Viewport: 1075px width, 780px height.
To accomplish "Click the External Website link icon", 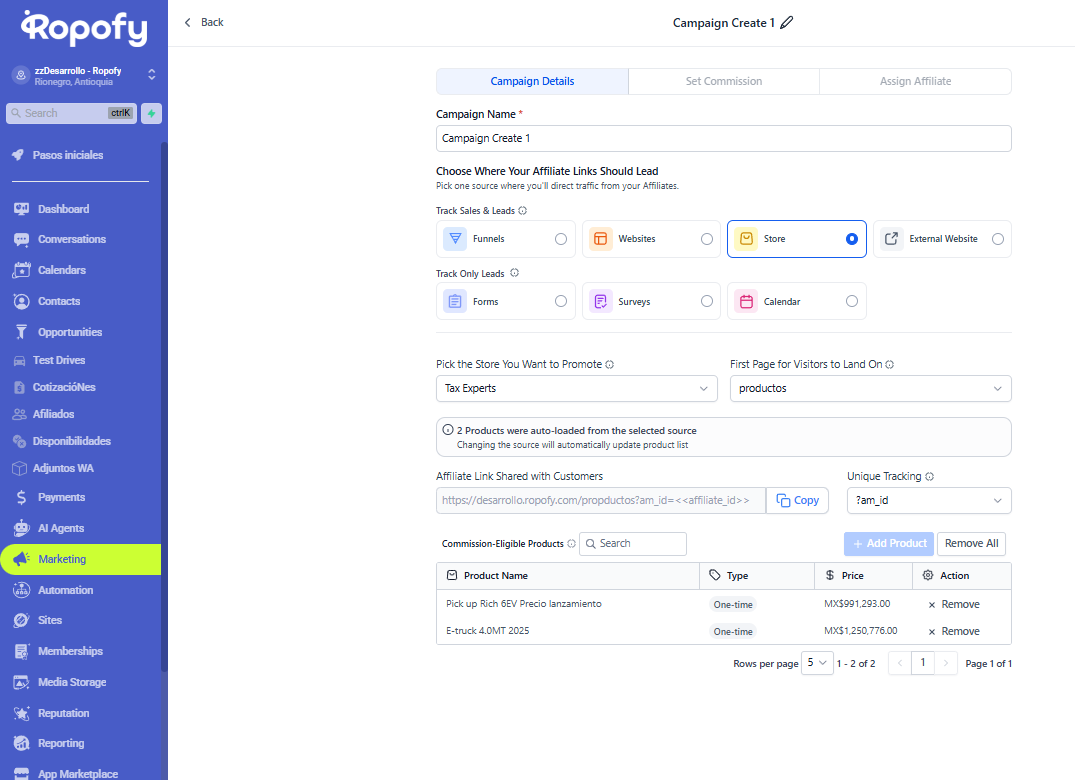I will pyautogui.click(x=891, y=239).
